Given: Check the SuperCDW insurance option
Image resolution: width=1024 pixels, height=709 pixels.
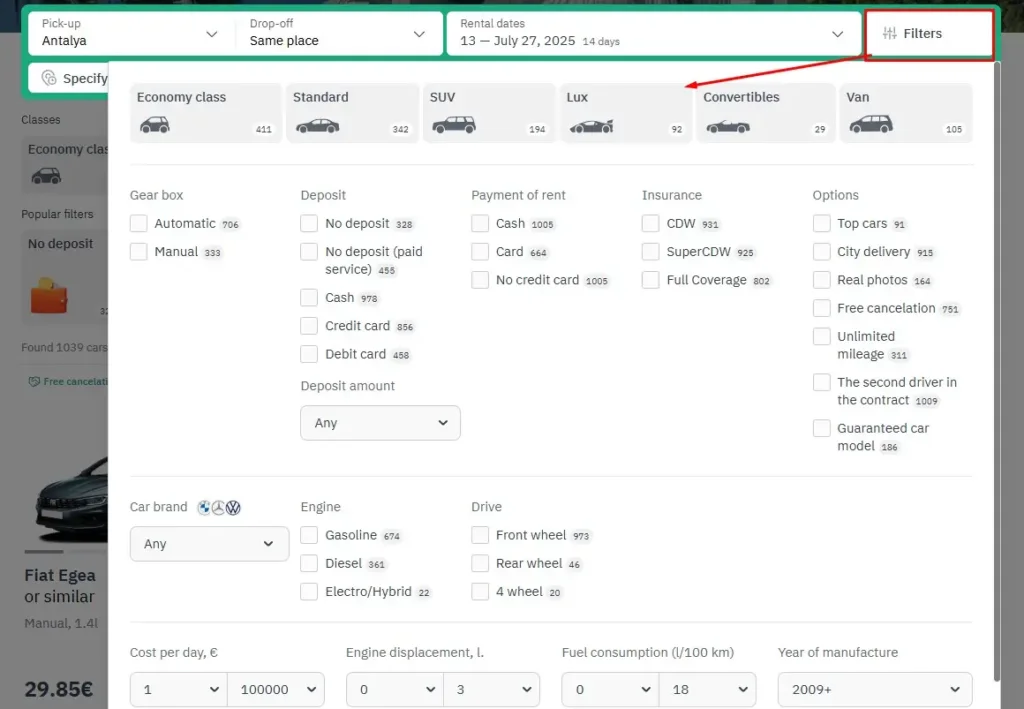Looking at the screenshot, I should [x=650, y=251].
